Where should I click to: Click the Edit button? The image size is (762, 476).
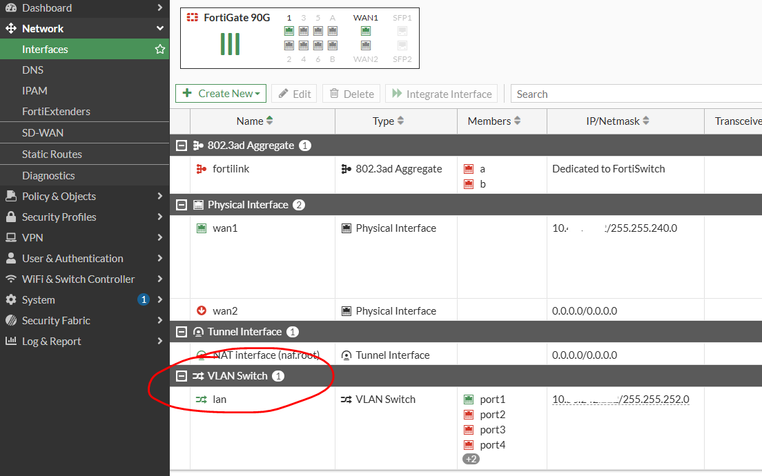point(294,93)
